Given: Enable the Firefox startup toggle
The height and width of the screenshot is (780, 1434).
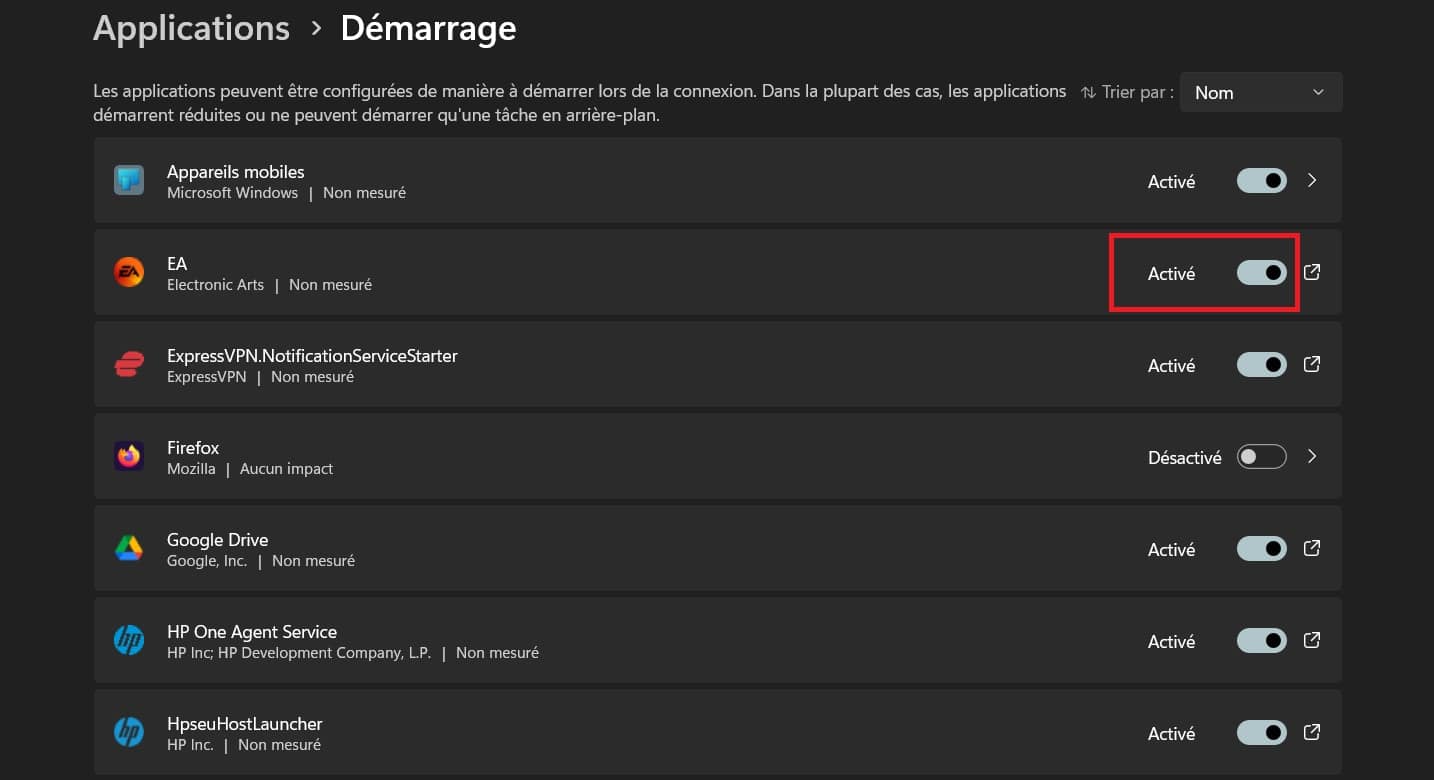Looking at the screenshot, I should point(1261,456).
